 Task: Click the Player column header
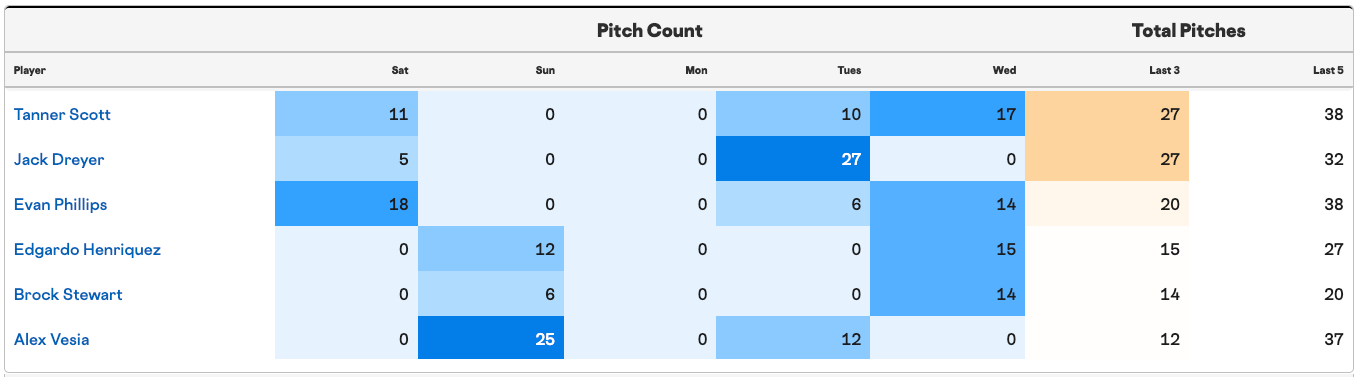pos(30,70)
